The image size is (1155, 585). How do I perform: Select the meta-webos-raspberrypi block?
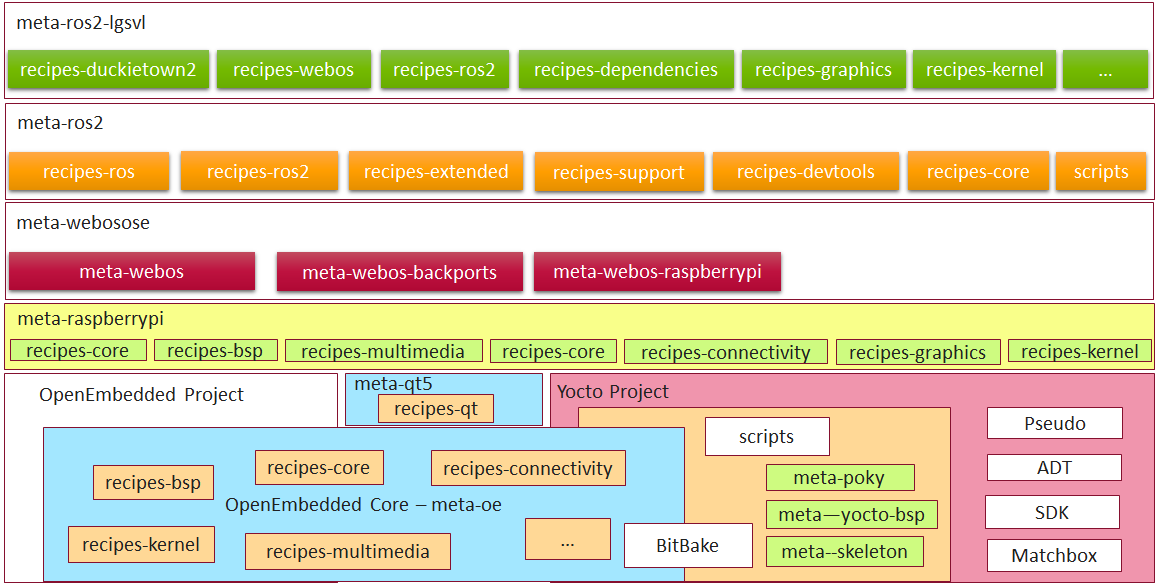[657, 272]
